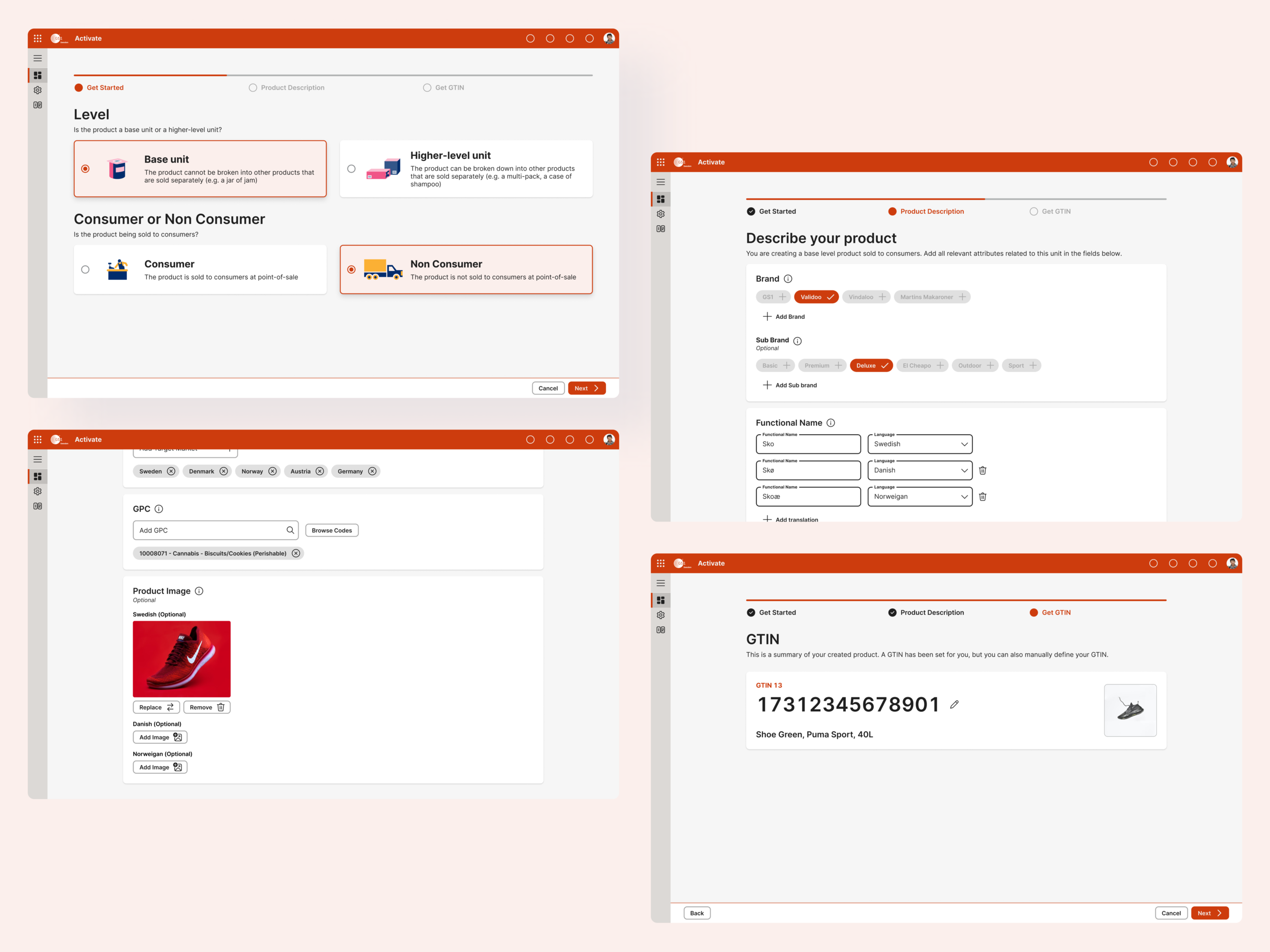The width and height of the screenshot is (1270, 952).
Task: Remove the Swedish product image
Action: coord(207,708)
